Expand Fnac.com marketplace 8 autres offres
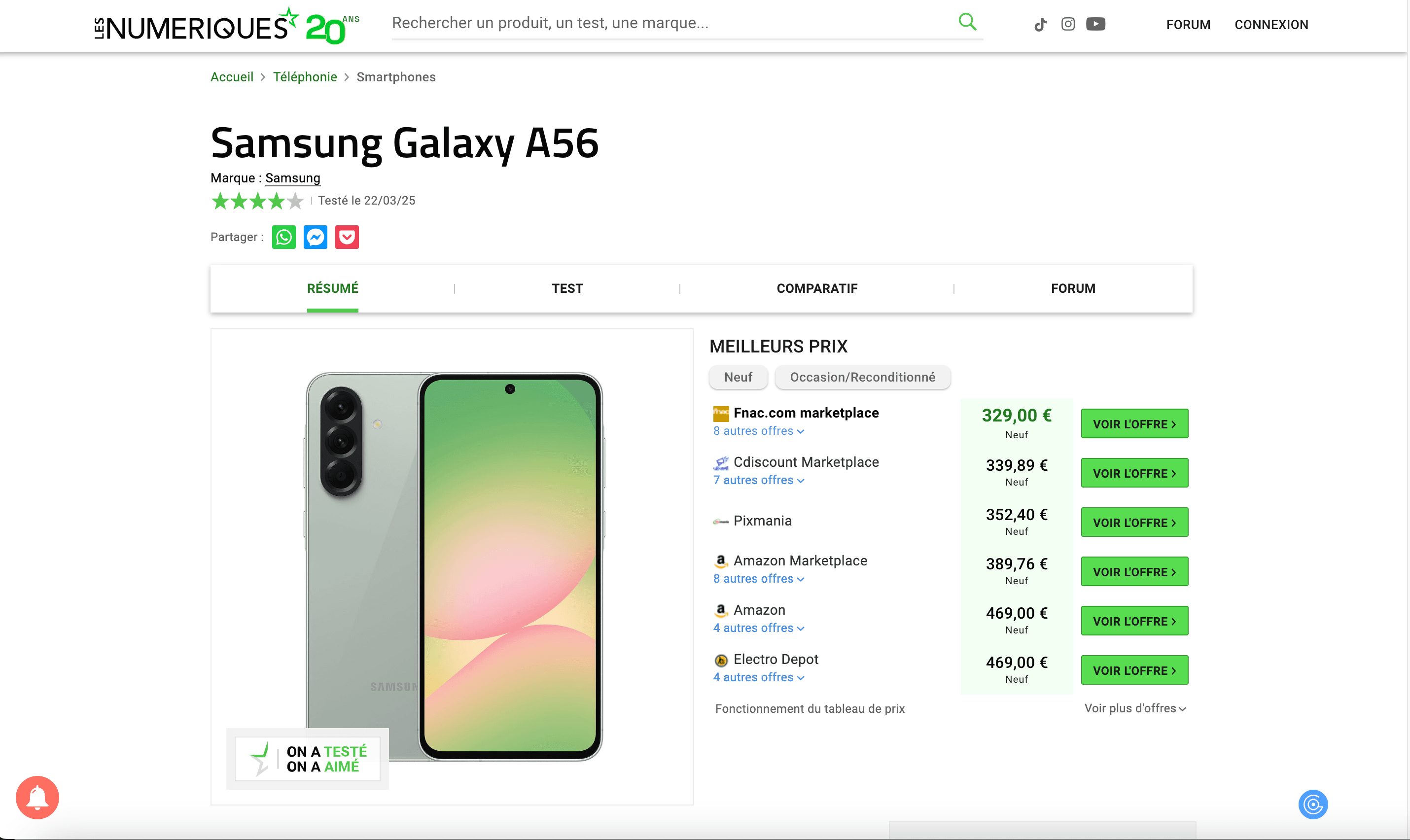The image size is (1410, 840). (x=758, y=431)
